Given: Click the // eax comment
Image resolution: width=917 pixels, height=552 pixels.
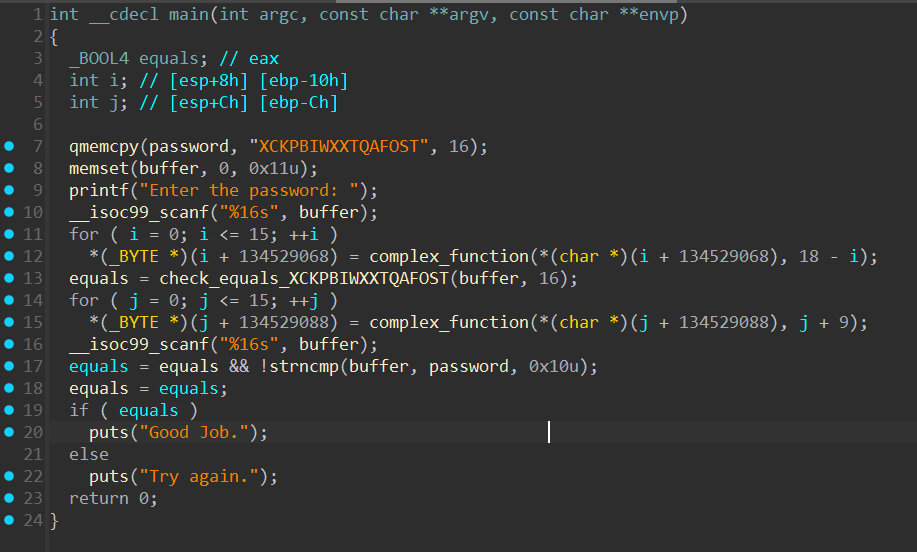Looking at the screenshot, I should (249, 58).
